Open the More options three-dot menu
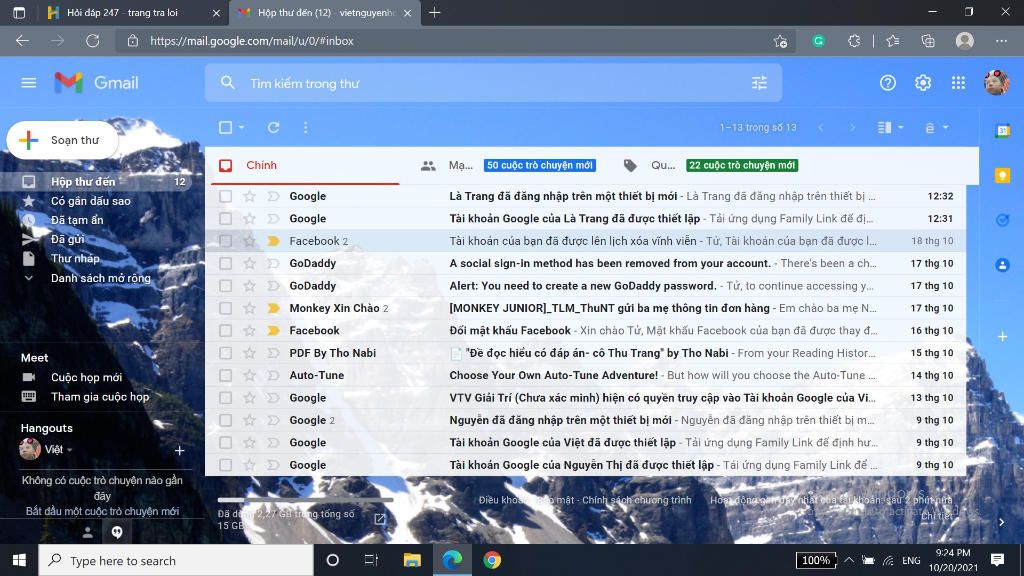The height and width of the screenshot is (576, 1024). point(306,127)
